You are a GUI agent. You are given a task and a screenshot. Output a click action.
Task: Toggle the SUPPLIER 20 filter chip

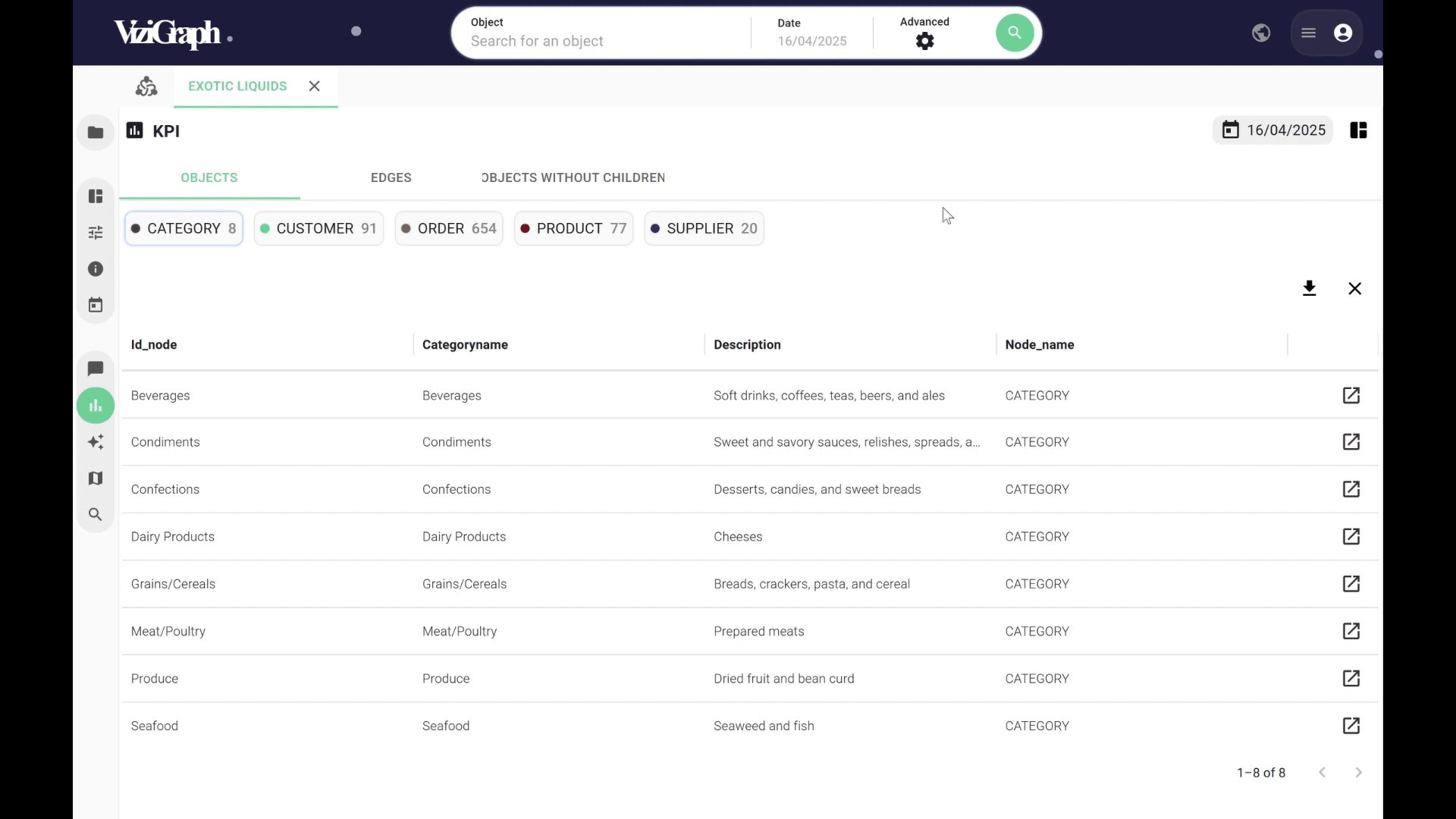tap(703, 228)
